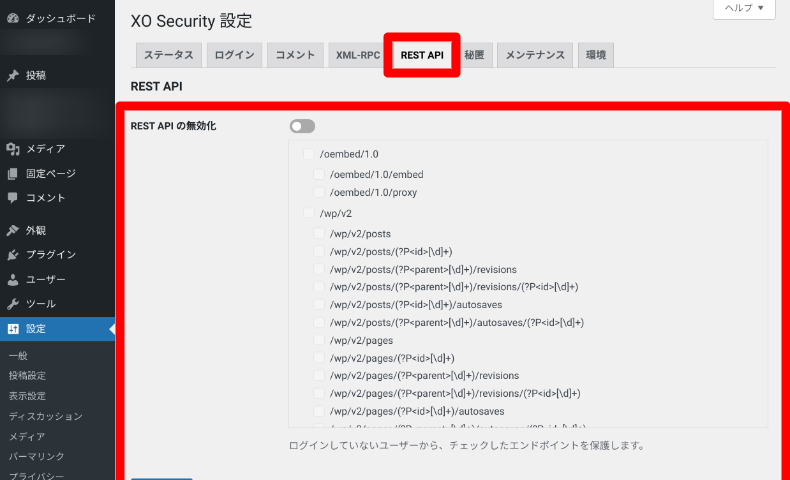Switch to the メンテナンス tab
Image resolution: width=790 pixels, height=480 pixels.
535,55
